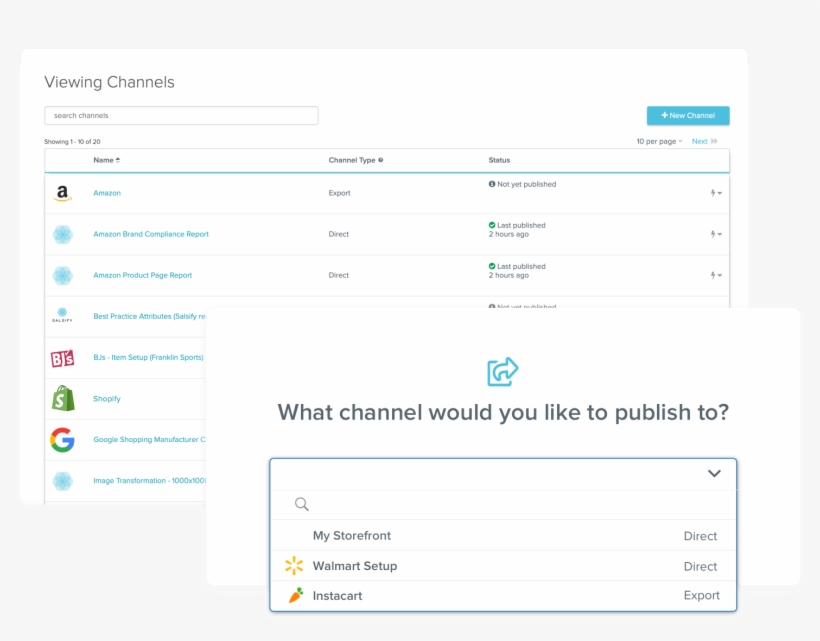Click the dropdown search filter field
The width and height of the screenshot is (820, 641).
pos(510,505)
